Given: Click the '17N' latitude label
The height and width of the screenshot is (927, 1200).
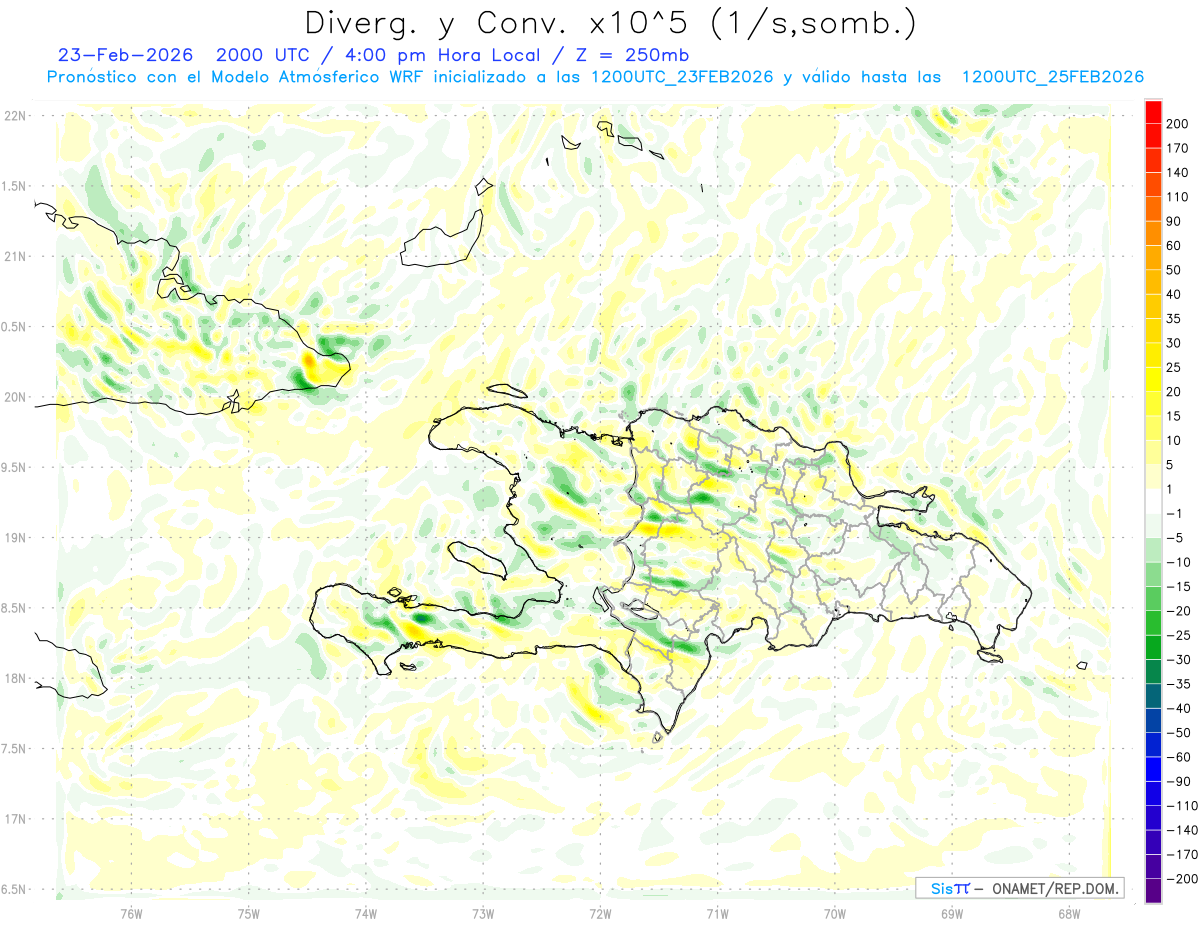Looking at the screenshot, I should click(16, 819).
